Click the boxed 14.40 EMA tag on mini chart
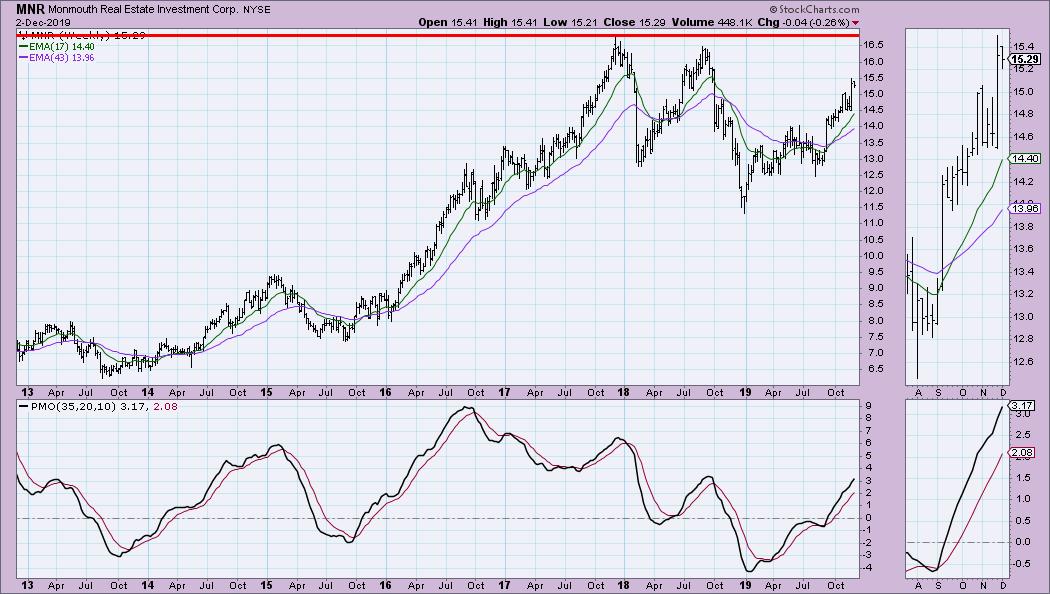The image size is (1050, 594). click(x=1025, y=159)
